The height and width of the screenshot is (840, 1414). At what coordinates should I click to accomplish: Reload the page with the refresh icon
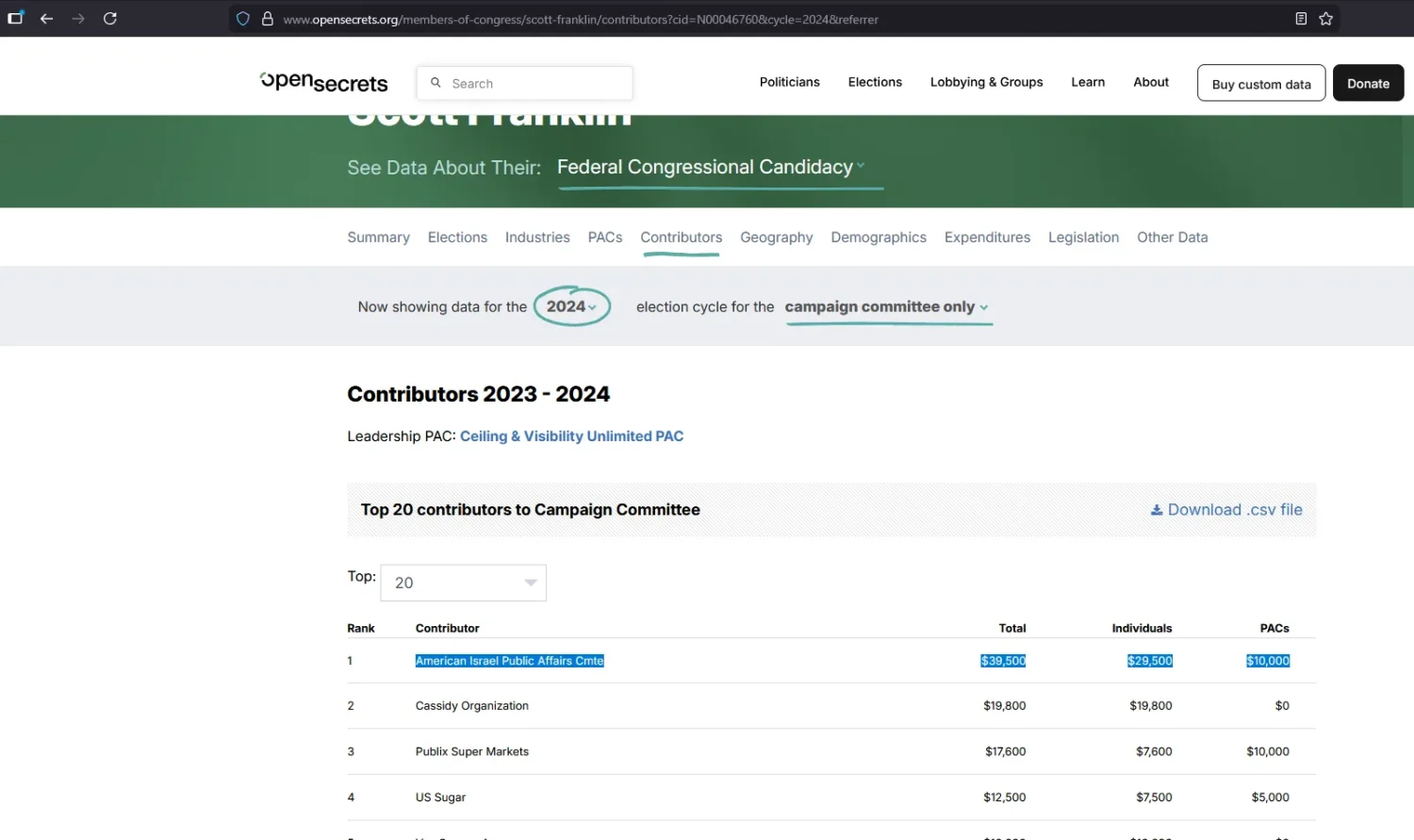[x=110, y=19]
